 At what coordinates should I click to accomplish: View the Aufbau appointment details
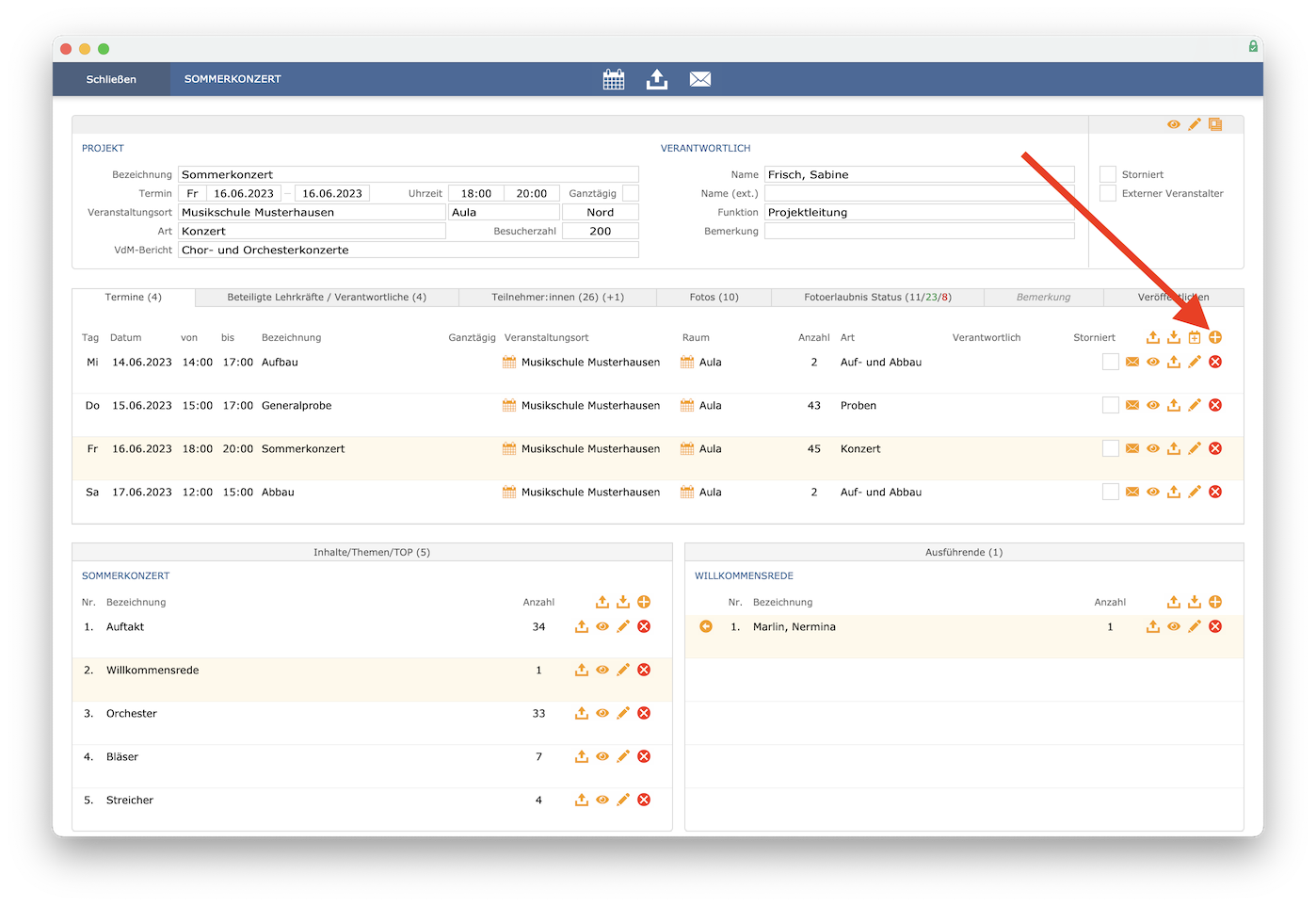click(x=1153, y=362)
